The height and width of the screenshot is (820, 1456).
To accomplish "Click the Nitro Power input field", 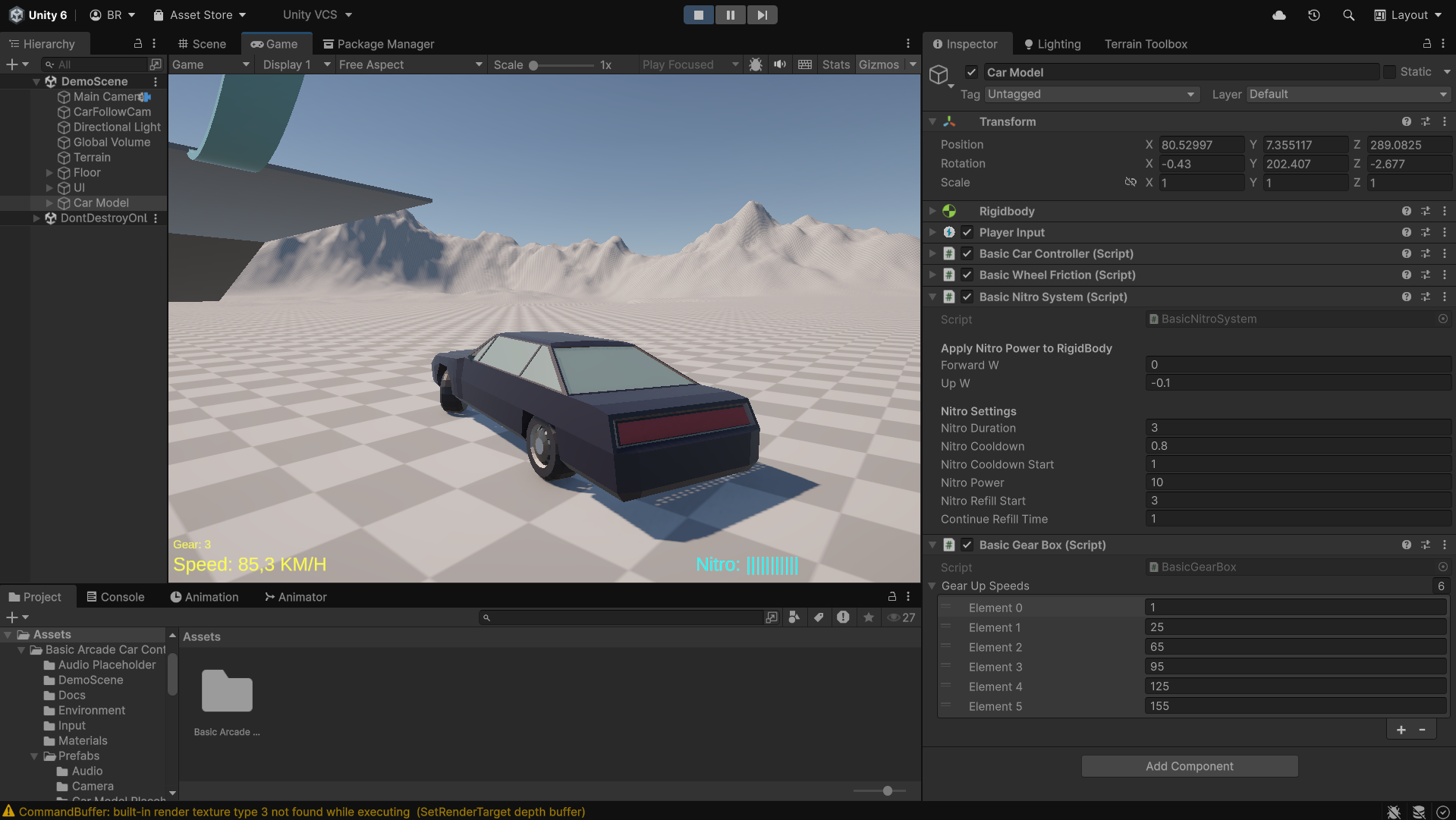I will [1297, 482].
